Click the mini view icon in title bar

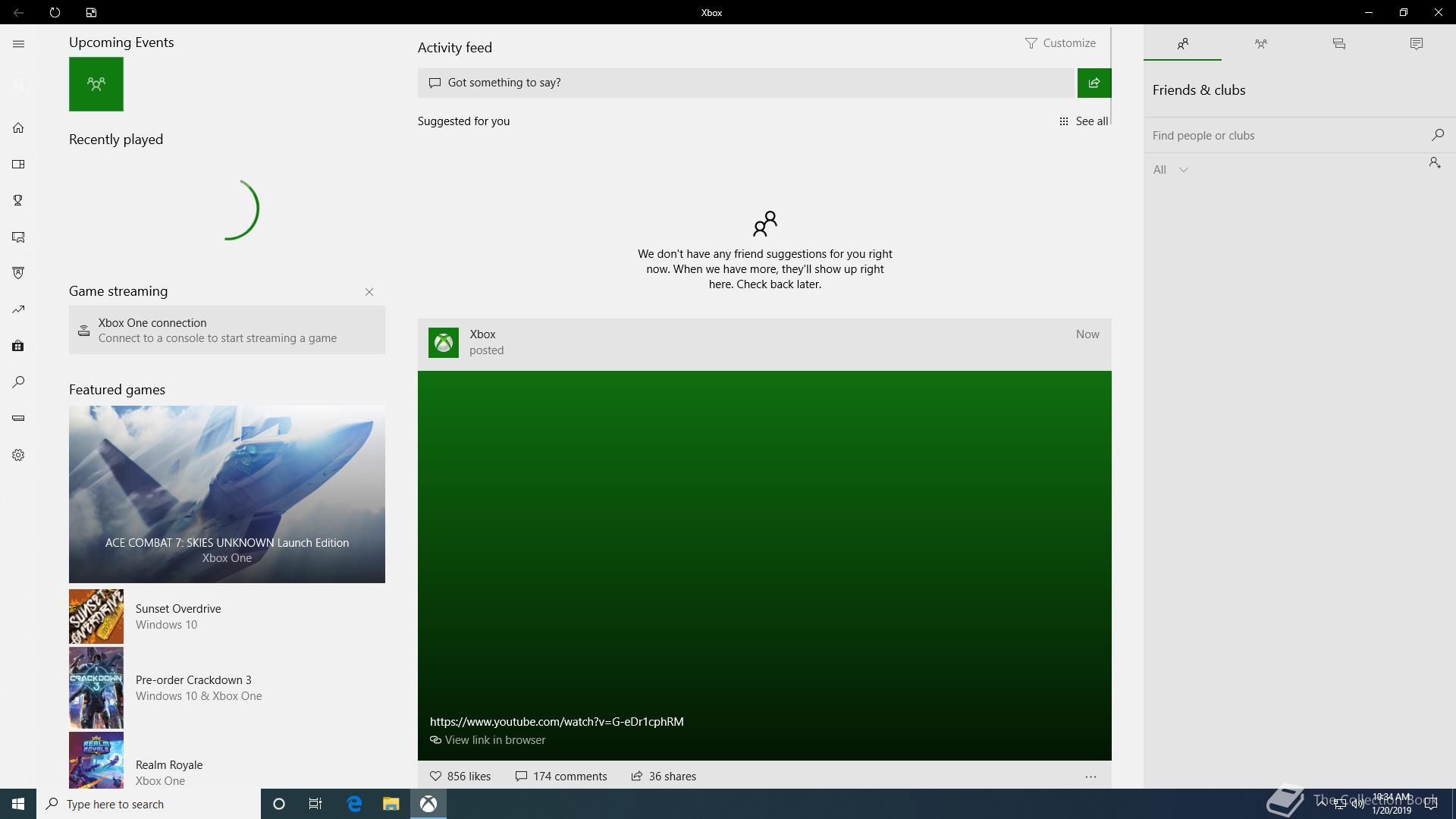coord(91,12)
